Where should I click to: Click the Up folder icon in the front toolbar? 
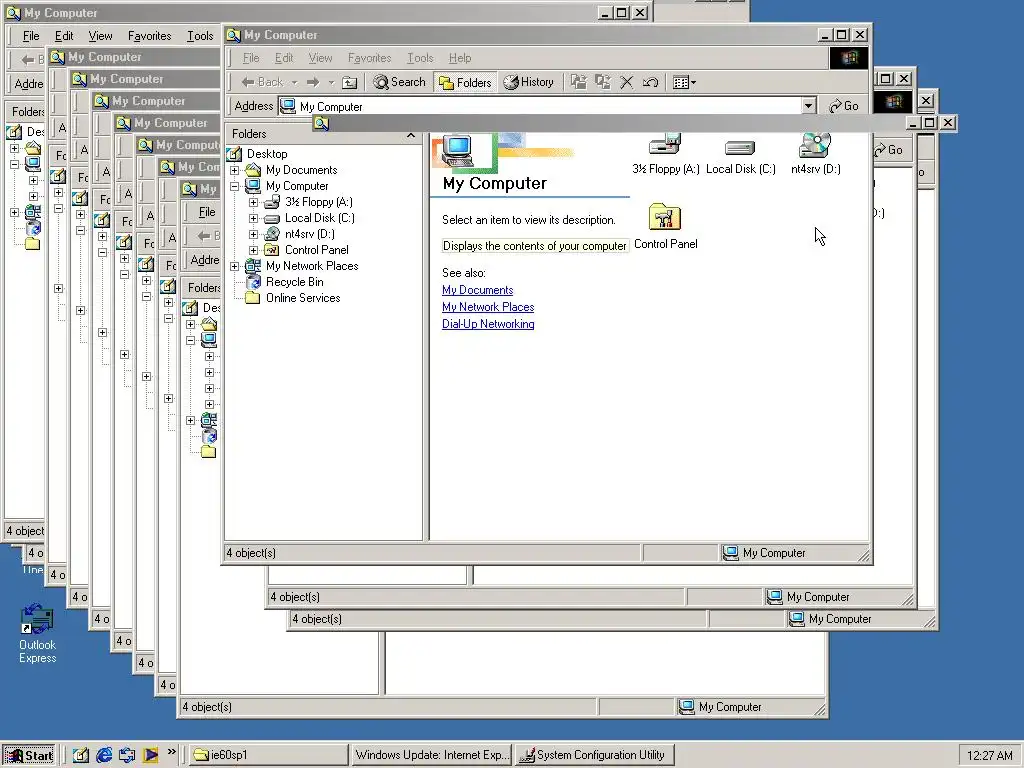(350, 82)
